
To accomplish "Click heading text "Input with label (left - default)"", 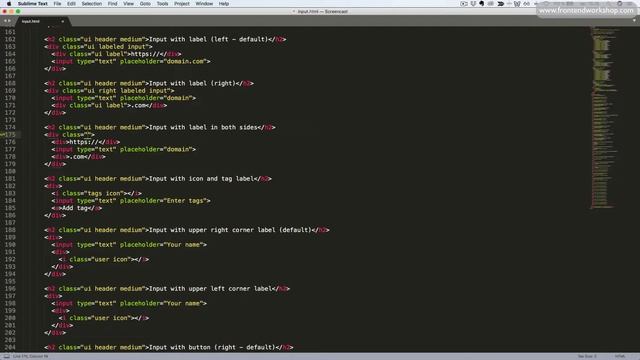I will (209, 39).
